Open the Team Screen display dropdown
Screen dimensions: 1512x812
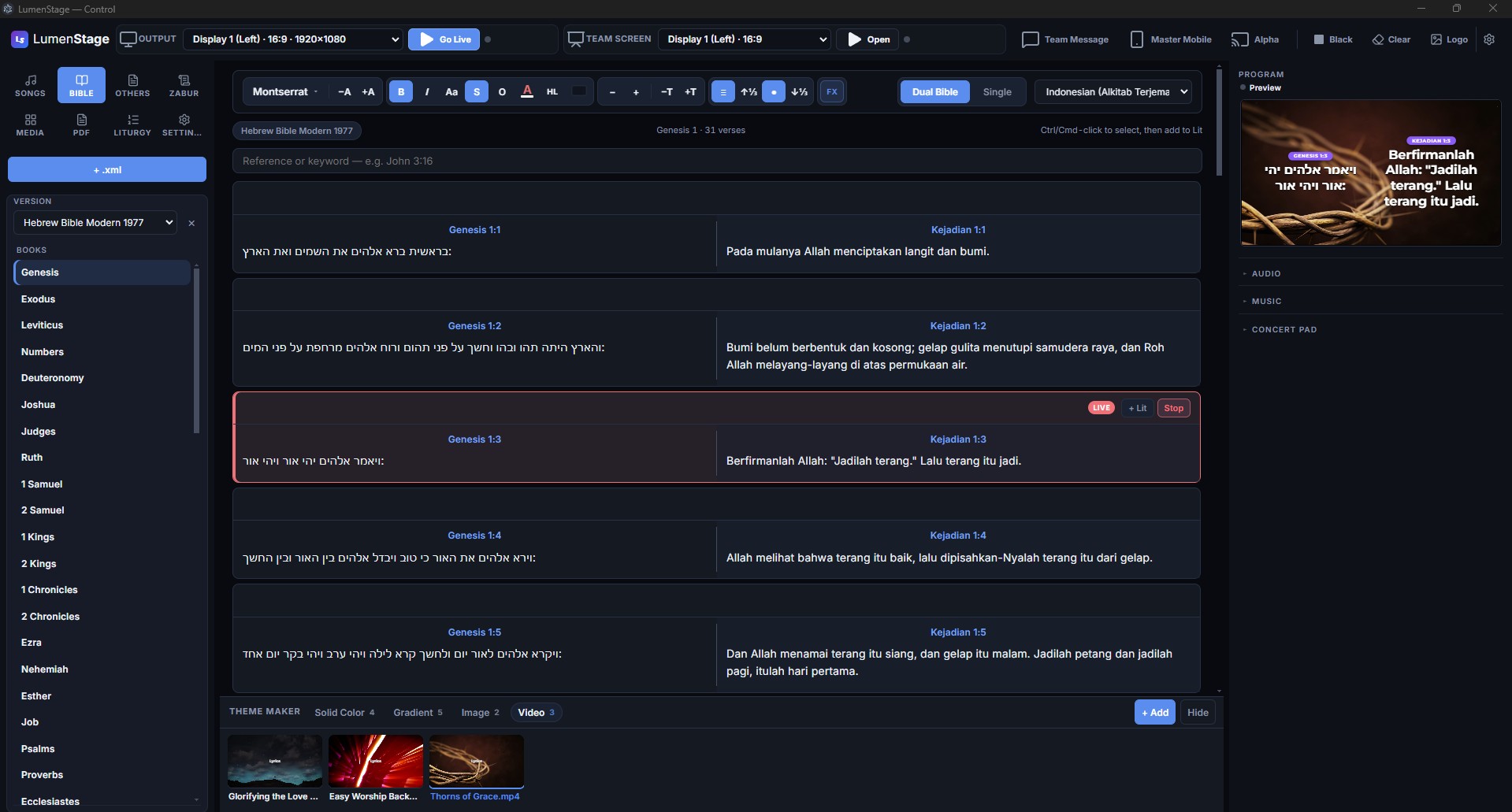click(x=745, y=39)
